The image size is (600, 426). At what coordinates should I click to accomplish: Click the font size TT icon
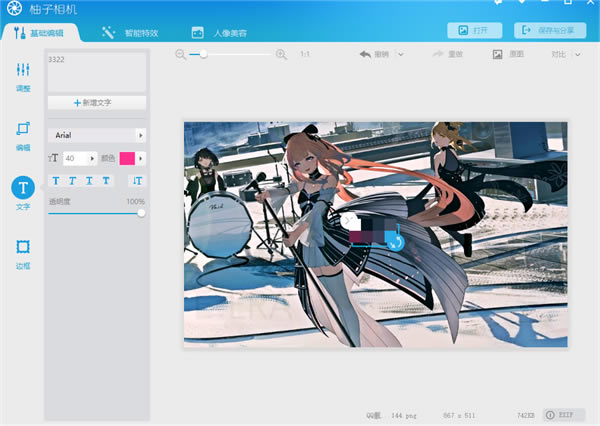[x=53, y=158]
